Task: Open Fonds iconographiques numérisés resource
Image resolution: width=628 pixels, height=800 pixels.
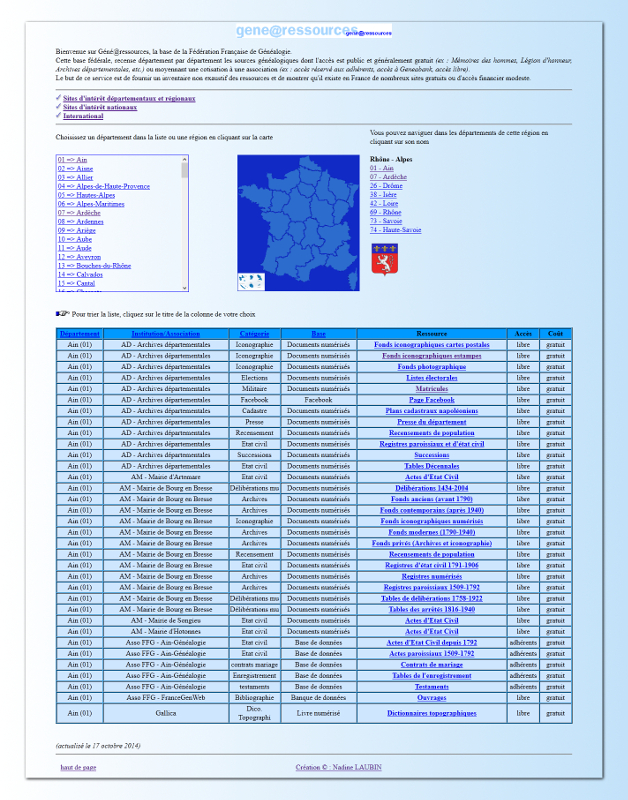Action: [432, 521]
